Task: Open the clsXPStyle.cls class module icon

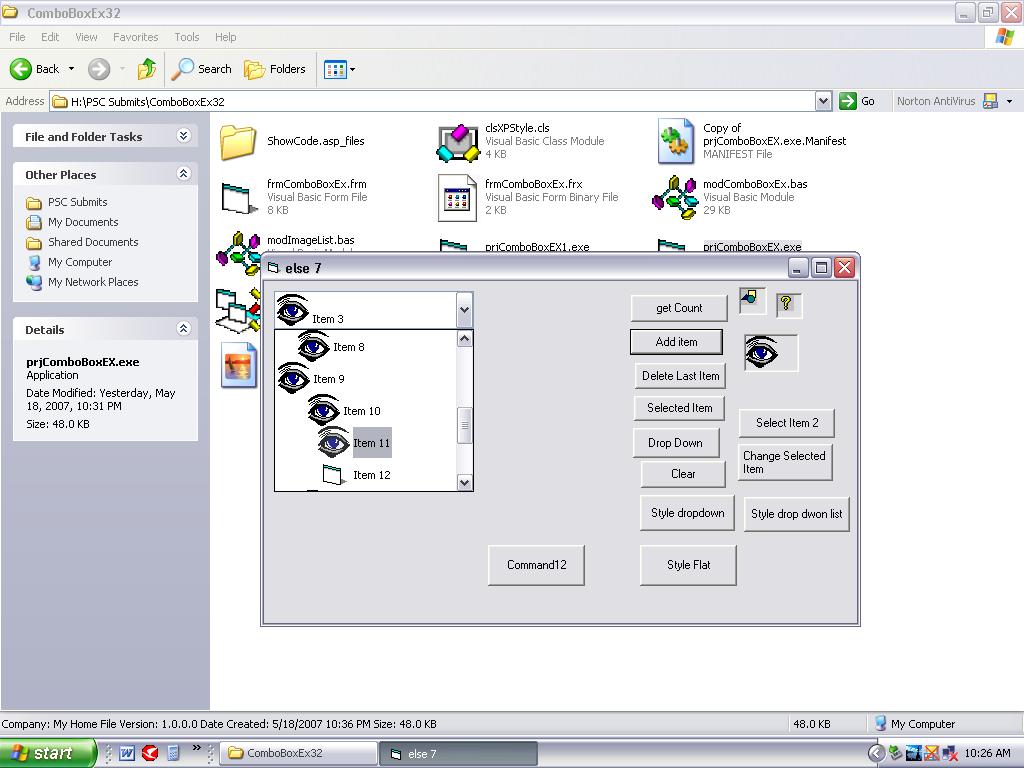Action: coord(458,142)
